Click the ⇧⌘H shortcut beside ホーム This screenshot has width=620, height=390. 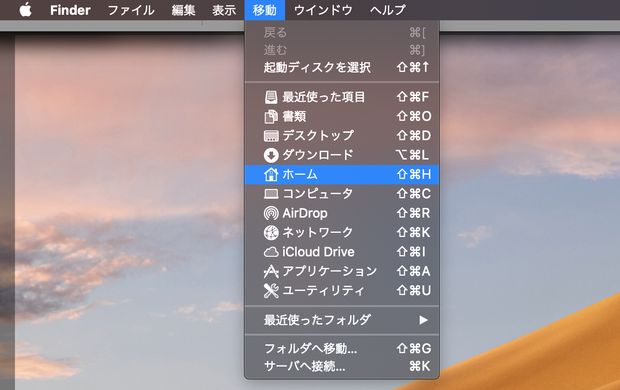[x=414, y=174]
